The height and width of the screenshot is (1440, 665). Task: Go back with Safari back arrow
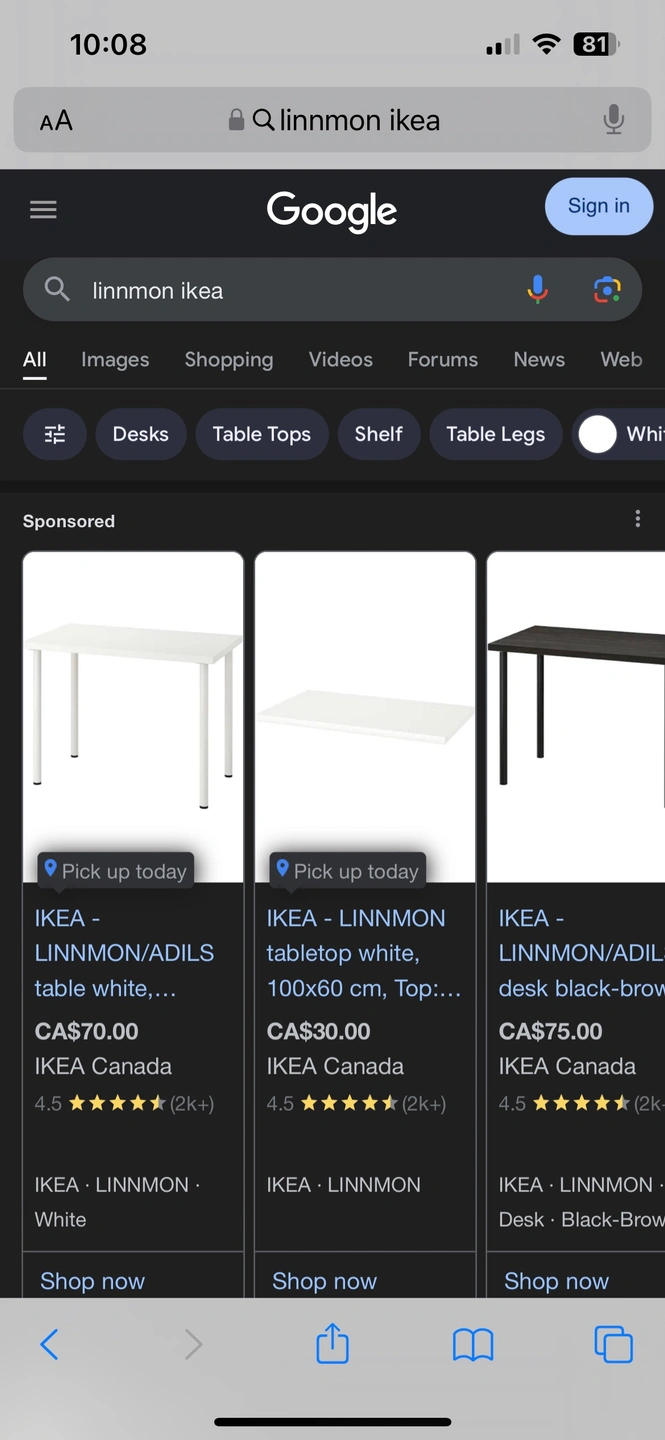tap(49, 1344)
